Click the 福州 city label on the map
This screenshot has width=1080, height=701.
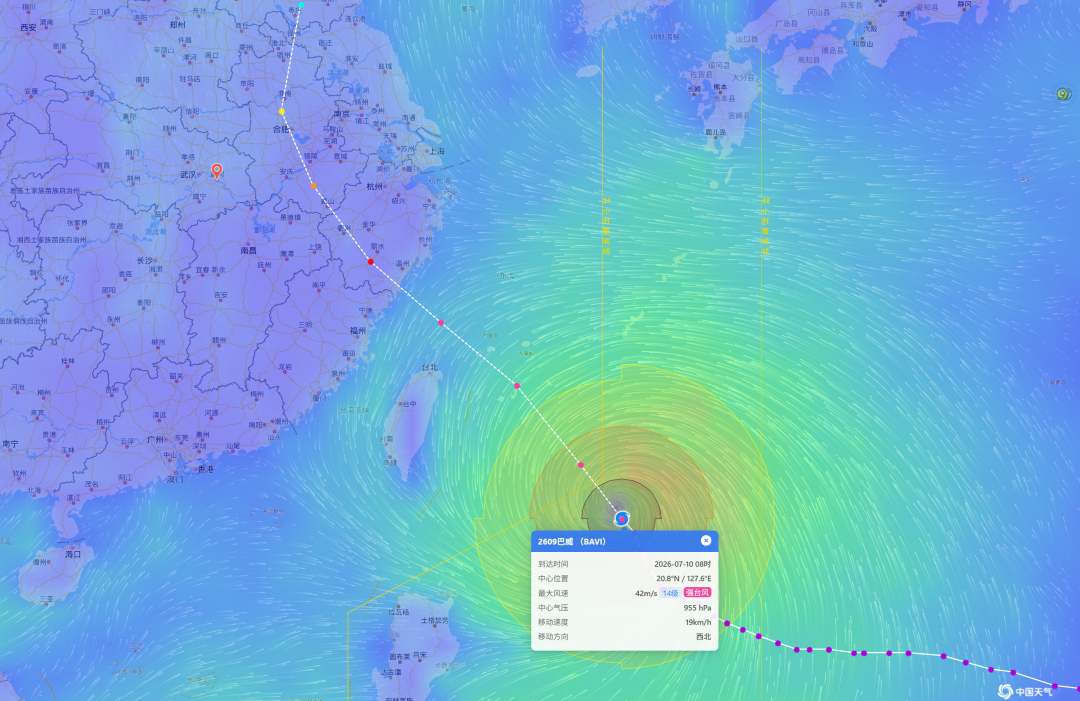pyautogui.click(x=357, y=331)
